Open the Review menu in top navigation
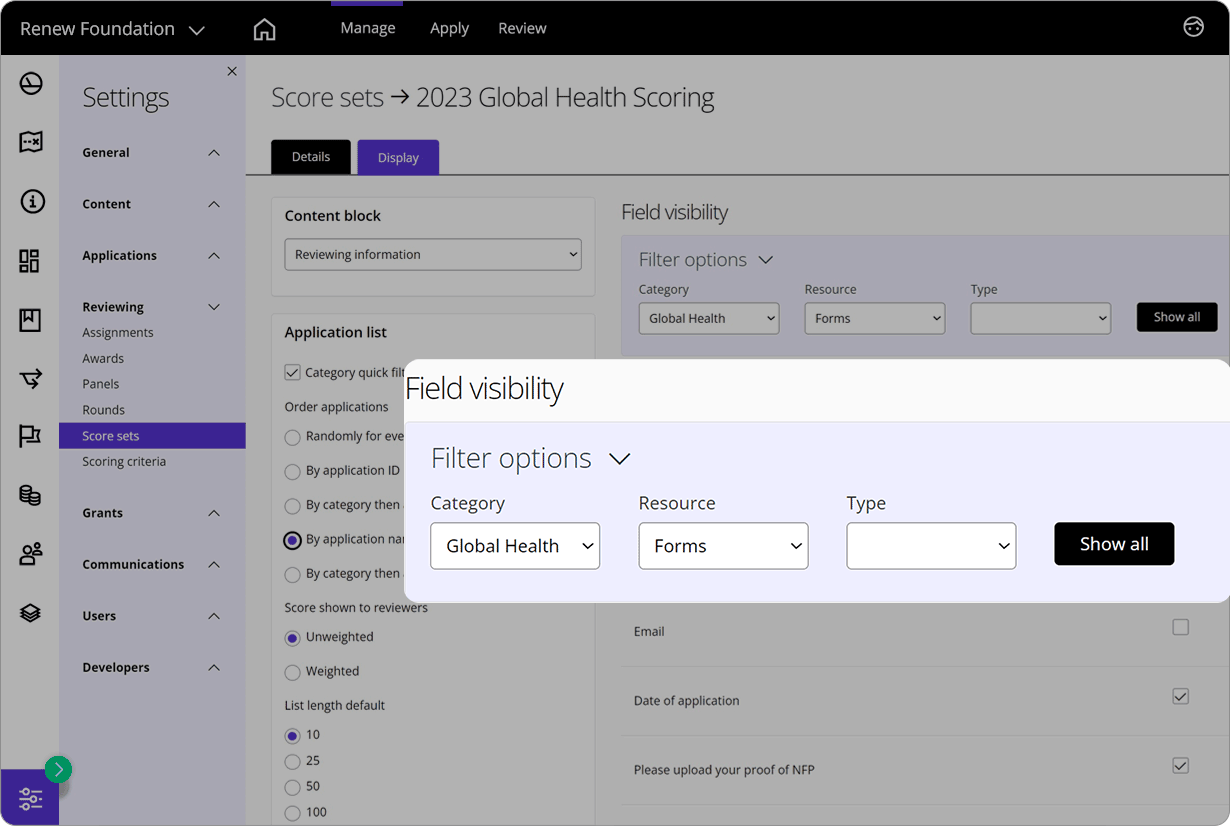 522,28
